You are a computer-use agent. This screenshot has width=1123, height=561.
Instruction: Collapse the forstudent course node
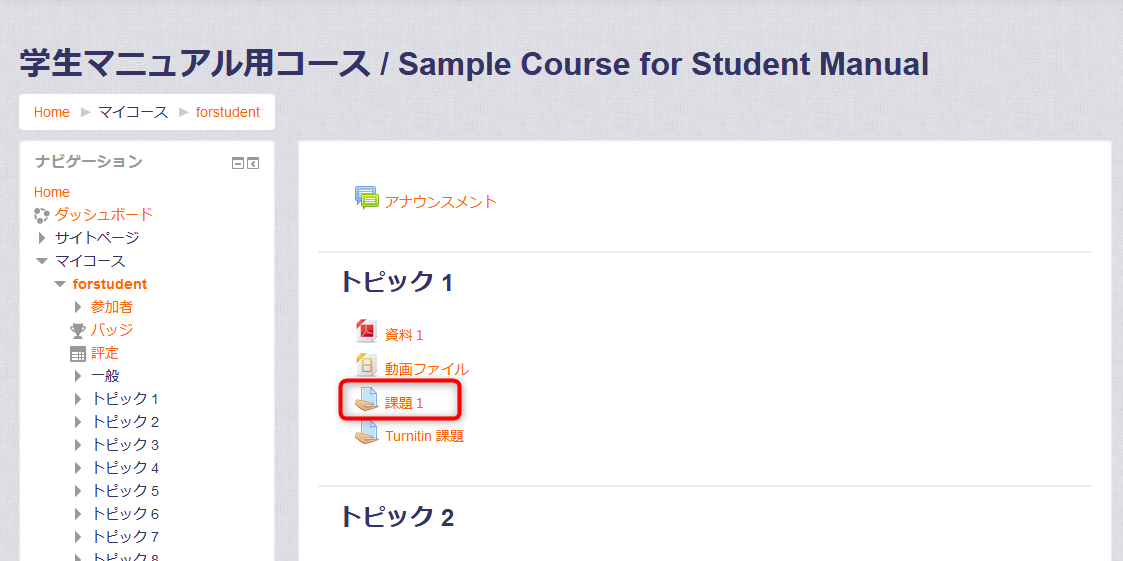[x=60, y=284]
